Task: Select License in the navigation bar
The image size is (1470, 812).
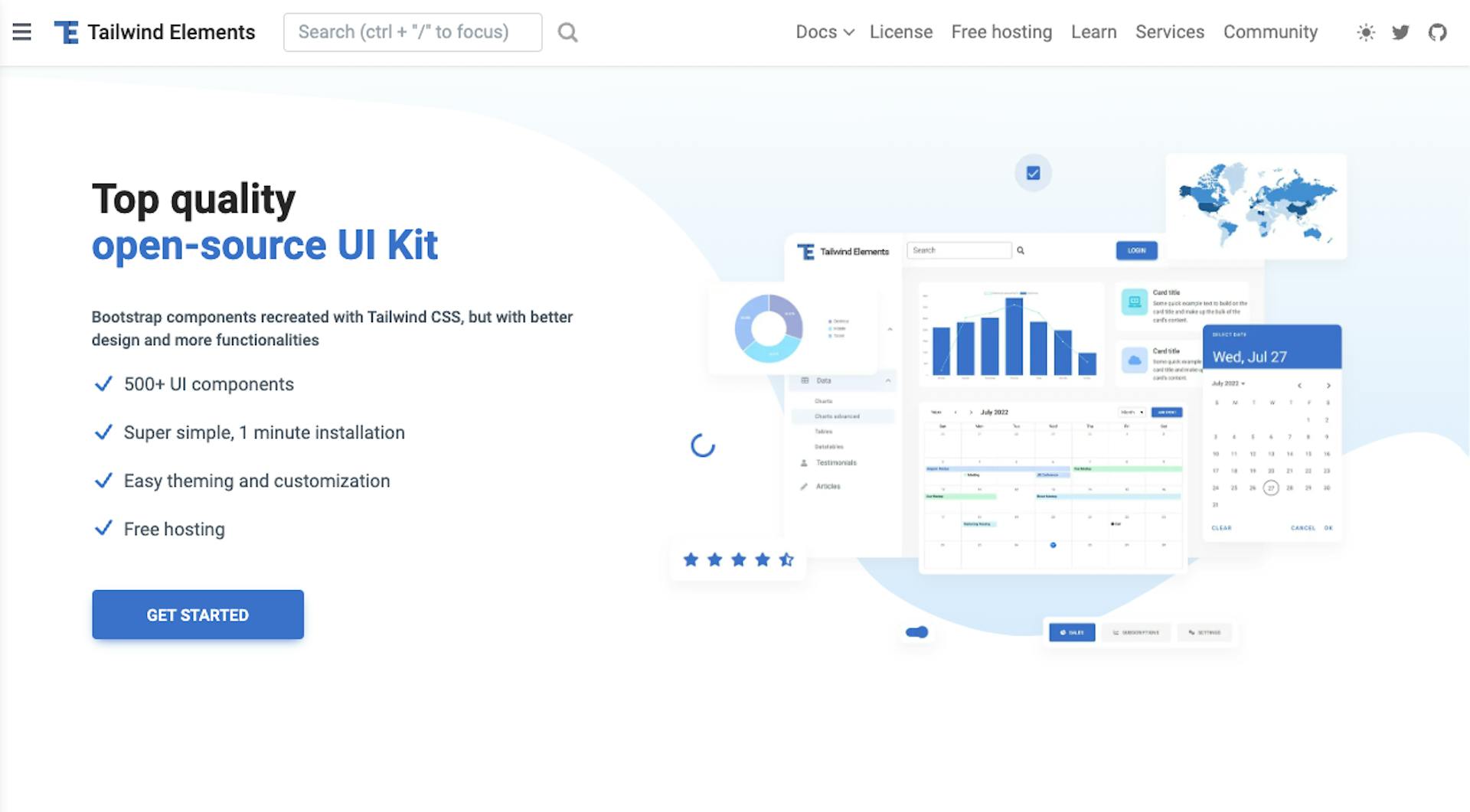Action: point(900,32)
